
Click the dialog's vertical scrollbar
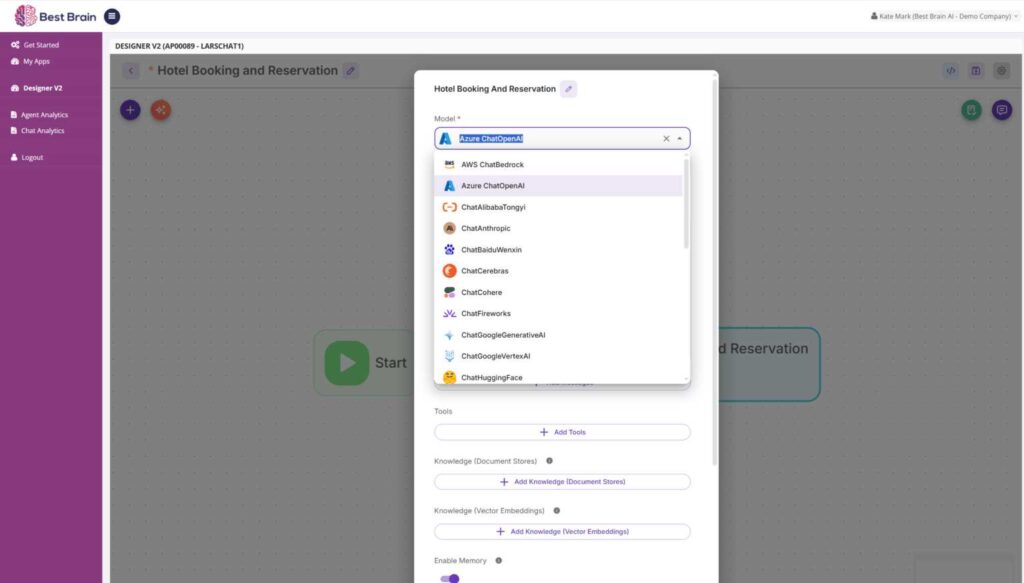[714, 270]
